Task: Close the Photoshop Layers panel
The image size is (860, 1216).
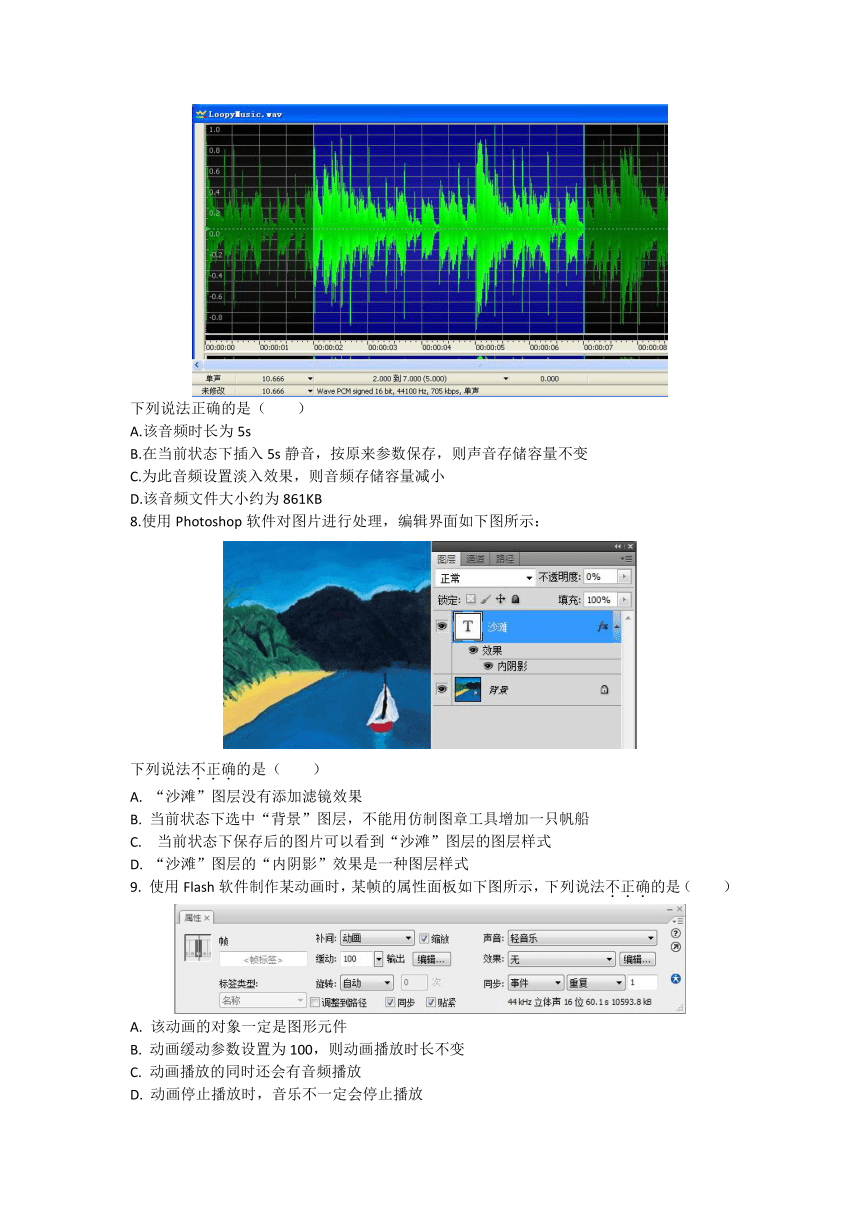Action: pyautogui.click(x=630, y=546)
